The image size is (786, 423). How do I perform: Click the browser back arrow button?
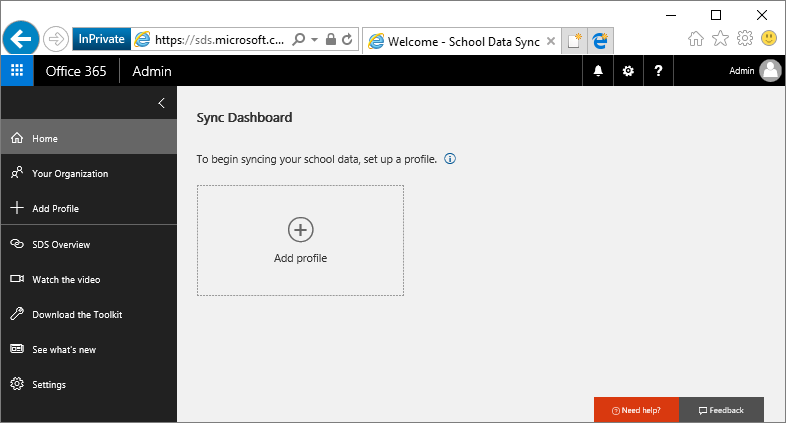coord(21,39)
